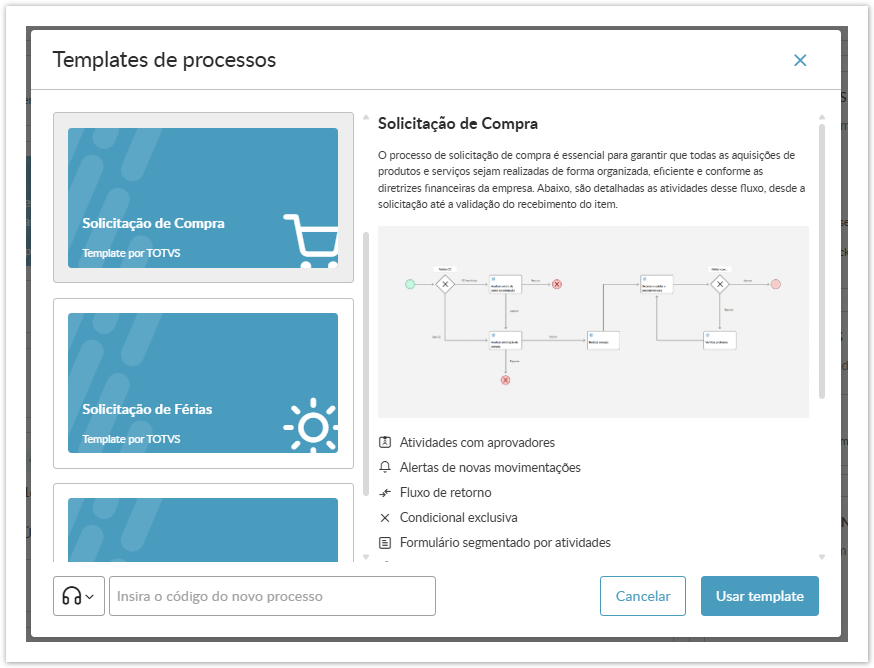Click the description panel scroll-up arrow
874x668 pixels.
(x=822, y=117)
